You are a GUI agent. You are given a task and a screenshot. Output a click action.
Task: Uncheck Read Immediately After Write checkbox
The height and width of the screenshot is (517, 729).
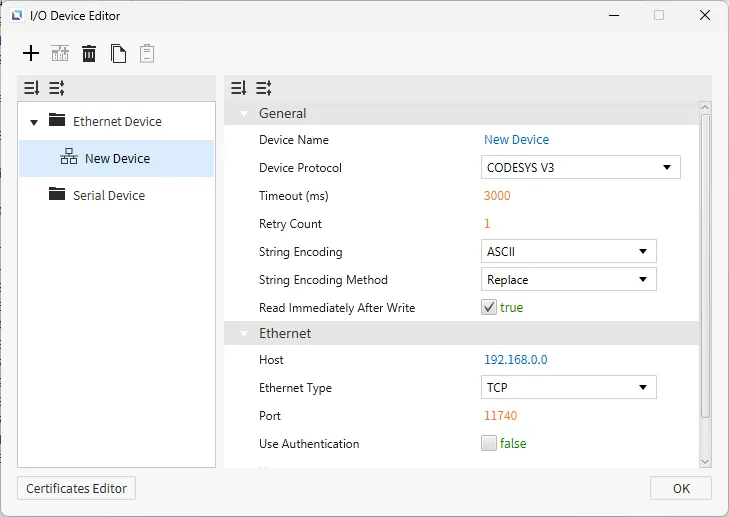point(489,308)
